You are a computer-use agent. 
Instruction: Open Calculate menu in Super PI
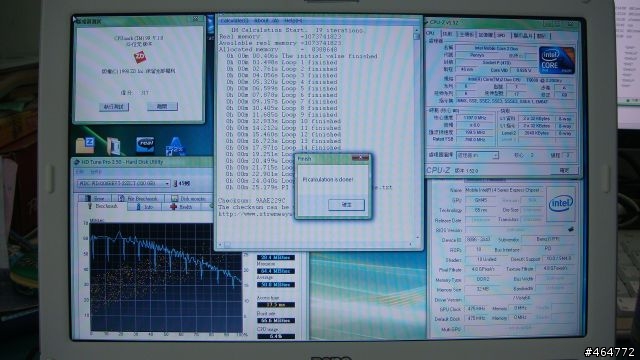click(234, 20)
